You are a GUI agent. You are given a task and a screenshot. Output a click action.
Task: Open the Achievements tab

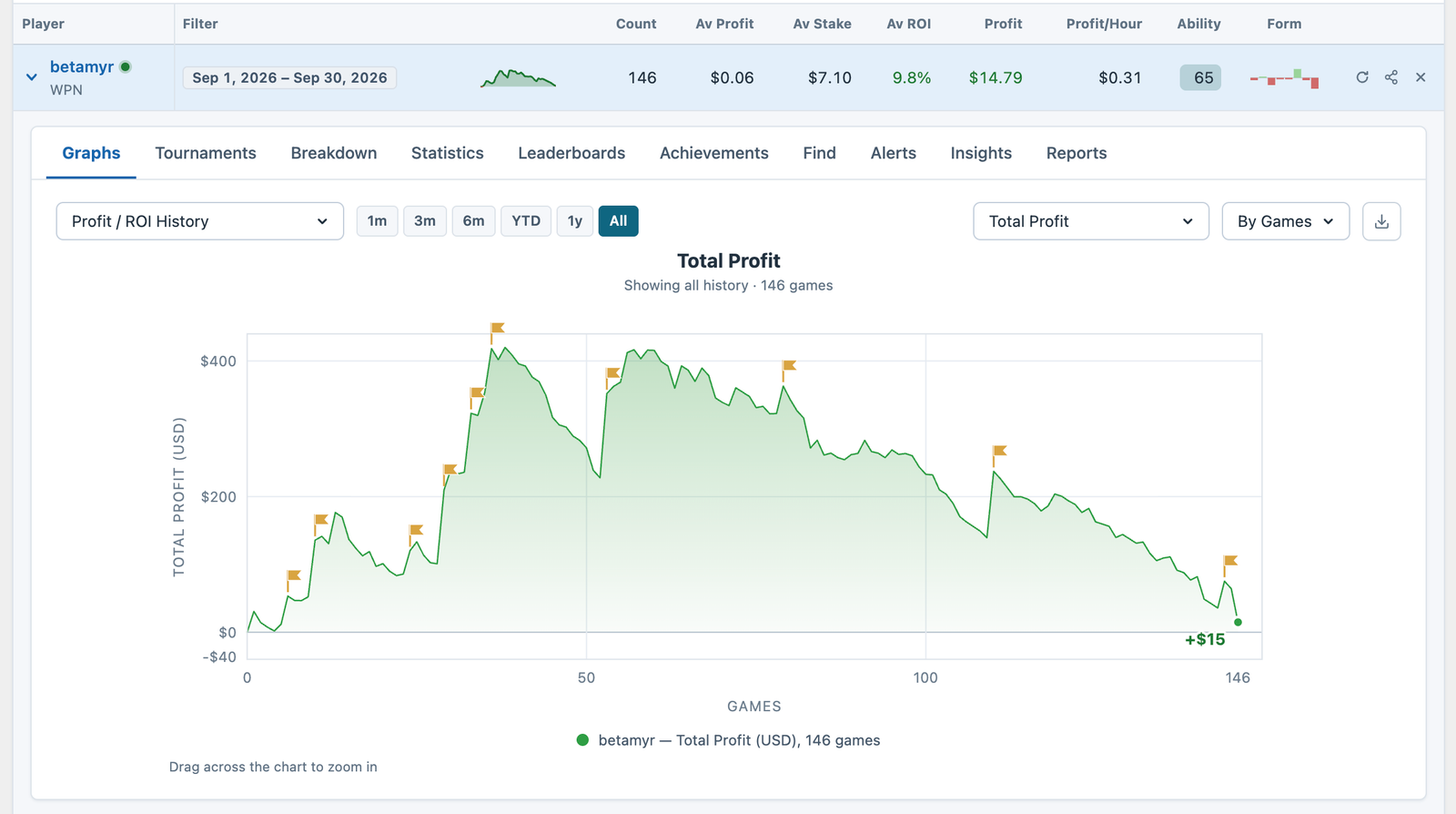(x=714, y=153)
